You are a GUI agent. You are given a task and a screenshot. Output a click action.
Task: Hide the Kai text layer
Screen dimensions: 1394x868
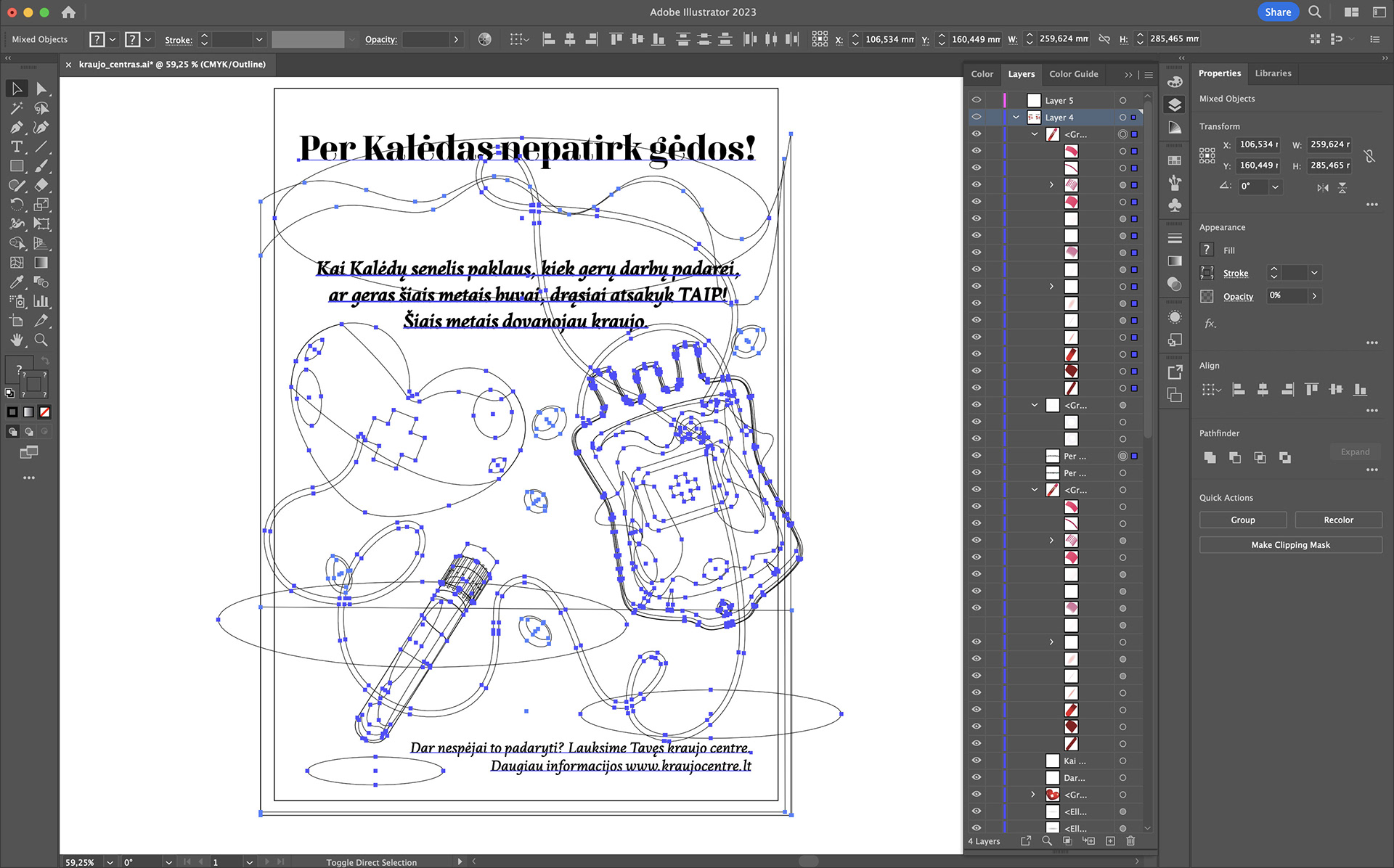click(x=977, y=761)
